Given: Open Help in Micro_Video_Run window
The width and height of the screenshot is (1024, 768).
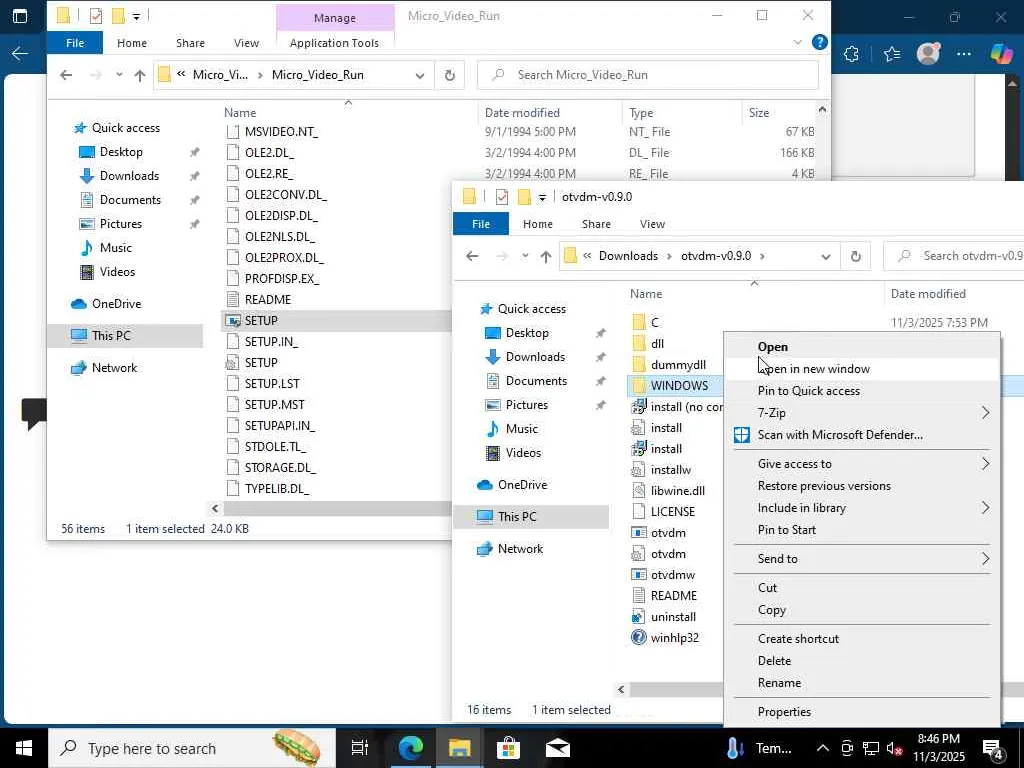Looking at the screenshot, I should pos(819,42).
